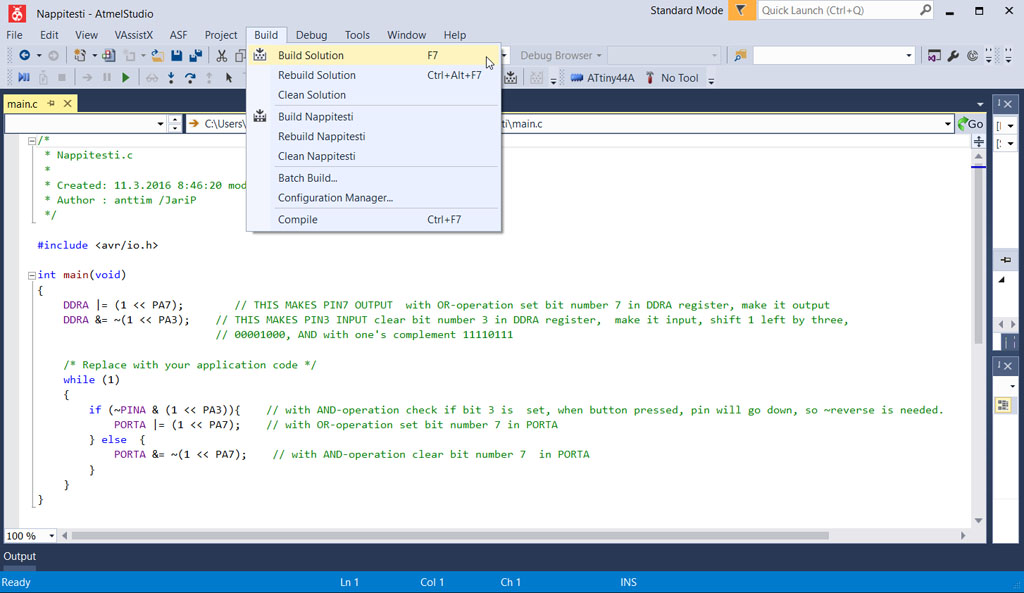Toggle pin on the main.c tab
Viewport: 1024px width, 593px height.
pyautogui.click(x=51, y=103)
